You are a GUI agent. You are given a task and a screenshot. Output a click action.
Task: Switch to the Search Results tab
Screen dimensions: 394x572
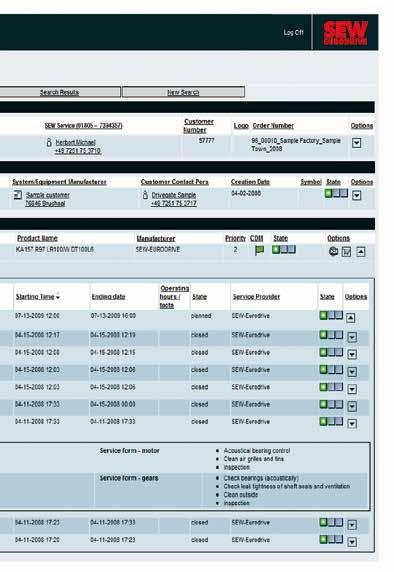point(60,92)
